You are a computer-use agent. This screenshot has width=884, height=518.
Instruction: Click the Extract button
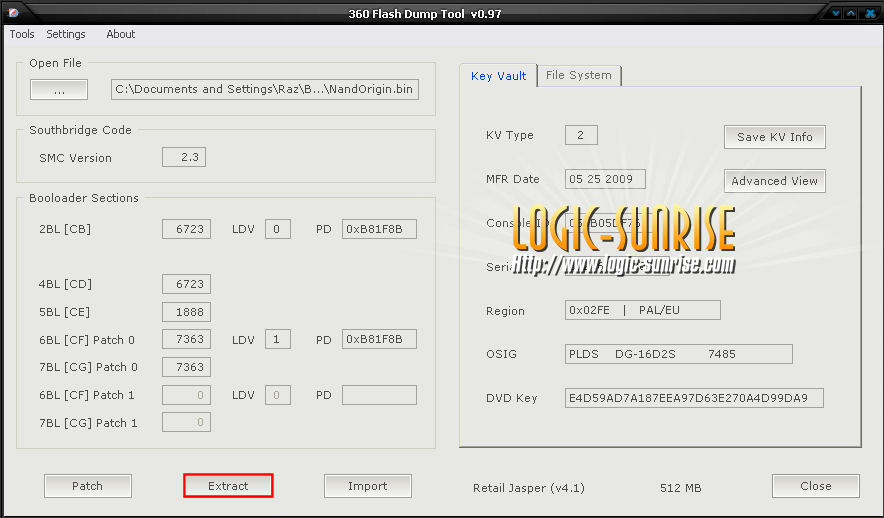(228, 486)
